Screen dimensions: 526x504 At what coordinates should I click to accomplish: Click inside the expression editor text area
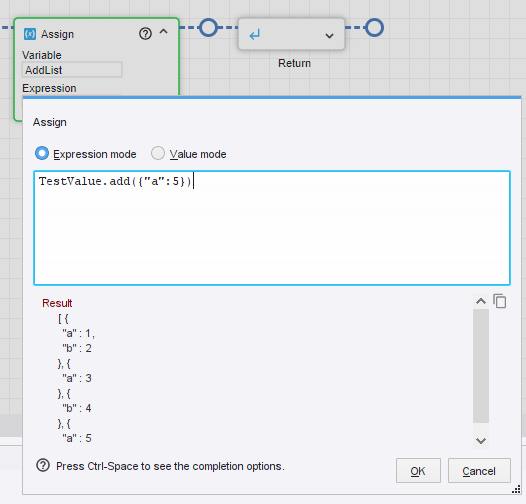tap(272, 228)
